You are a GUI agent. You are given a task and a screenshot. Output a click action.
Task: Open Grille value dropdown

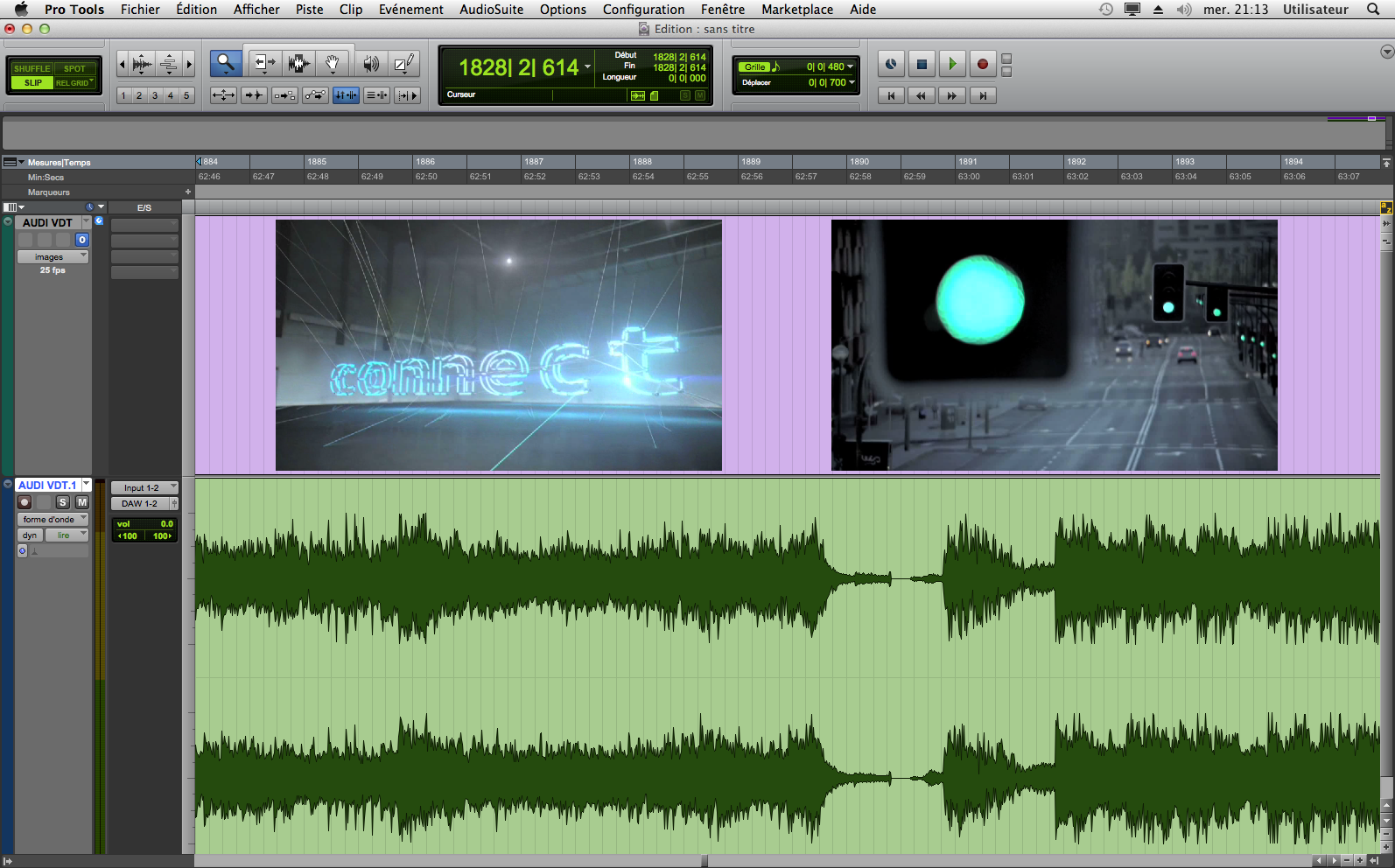[851, 66]
